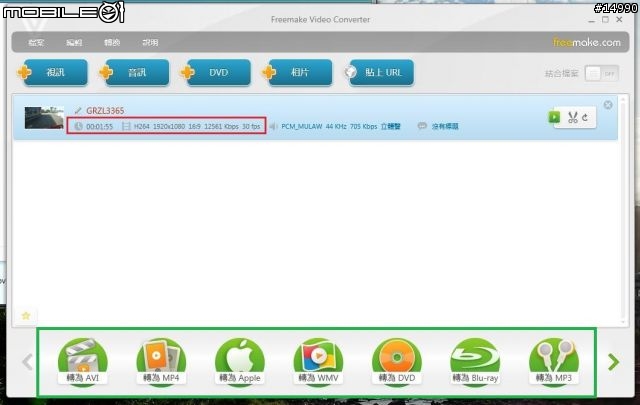The image size is (640, 405).
Task: Choose 轉為 Apple output format
Action: (x=240, y=362)
